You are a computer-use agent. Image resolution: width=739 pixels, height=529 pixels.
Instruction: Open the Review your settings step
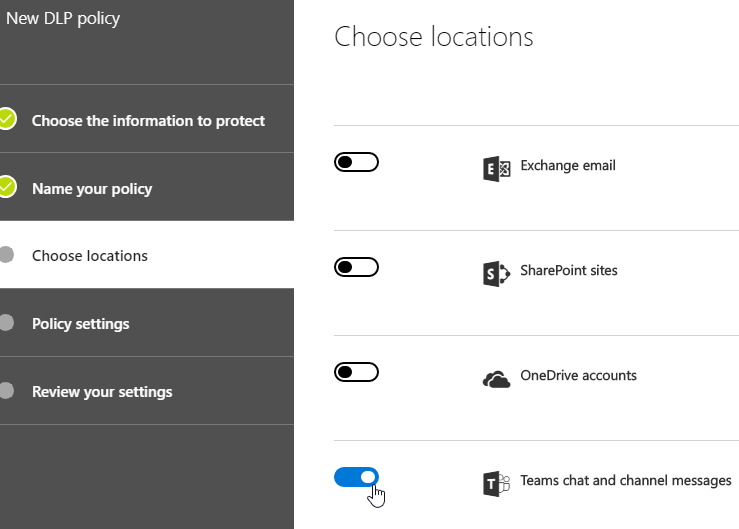(x=102, y=392)
